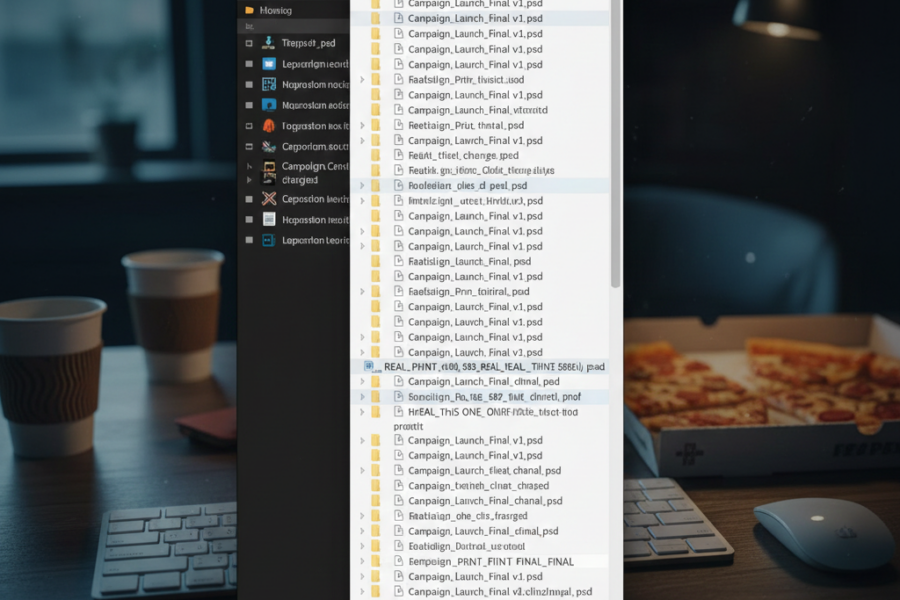Screen dimensions: 900x600
Task: Select file name 'FeaAt_tiisel_change.sped'
Action: point(463,155)
